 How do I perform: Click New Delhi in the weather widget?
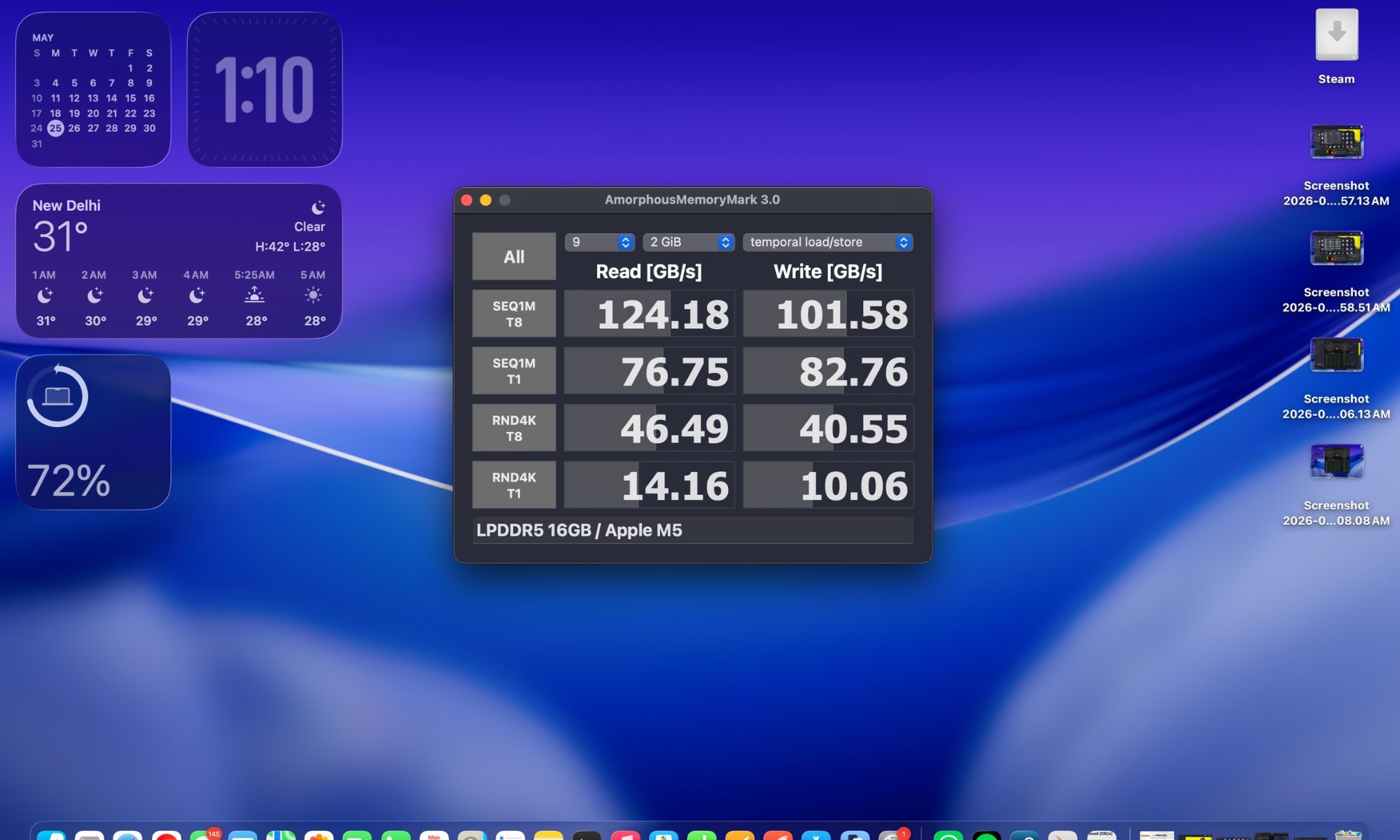click(x=66, y=206)
